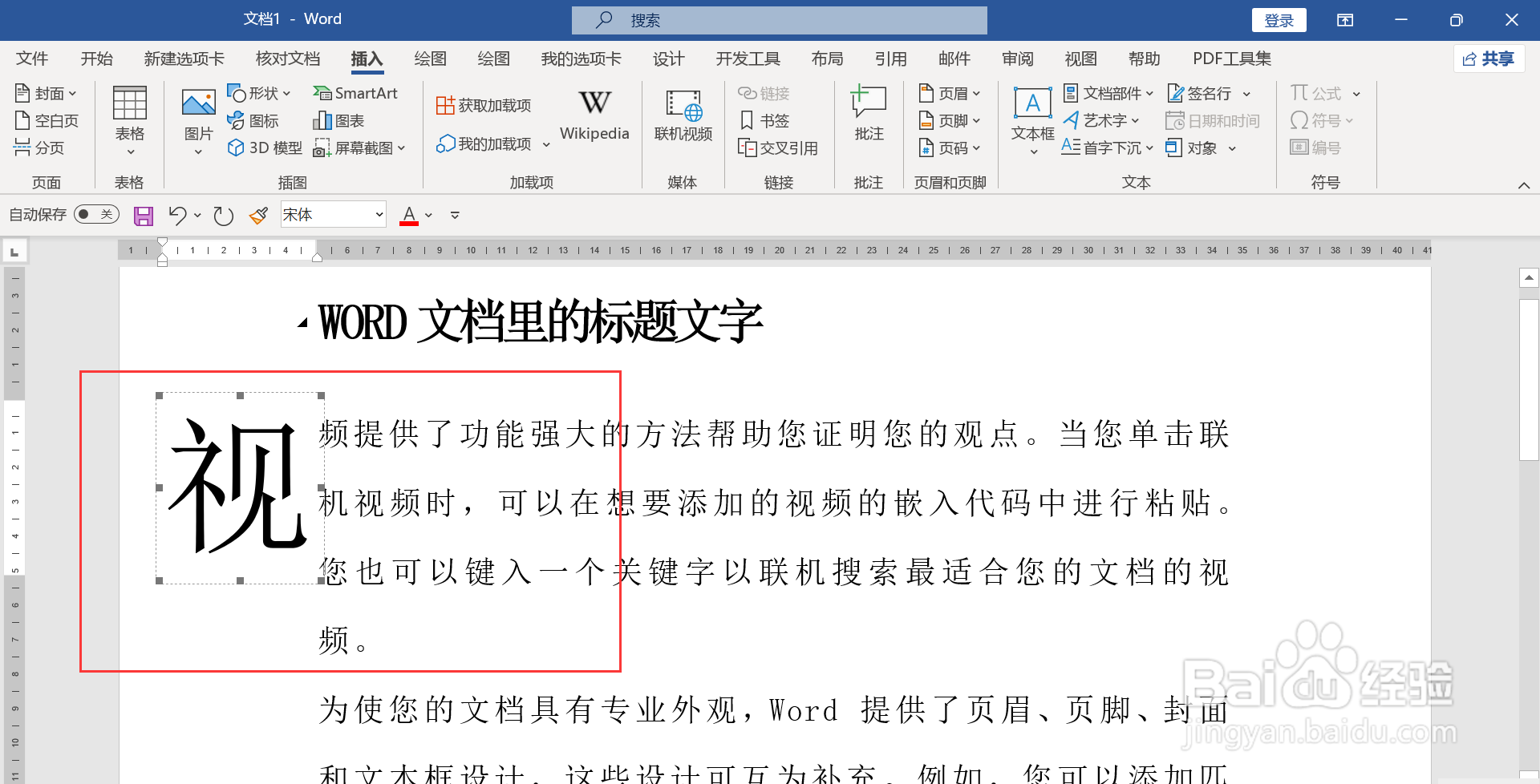Open the table (表格) insert menu
Screen dimensions: 1540x784
pyautogui.click(x=130, y=121)
